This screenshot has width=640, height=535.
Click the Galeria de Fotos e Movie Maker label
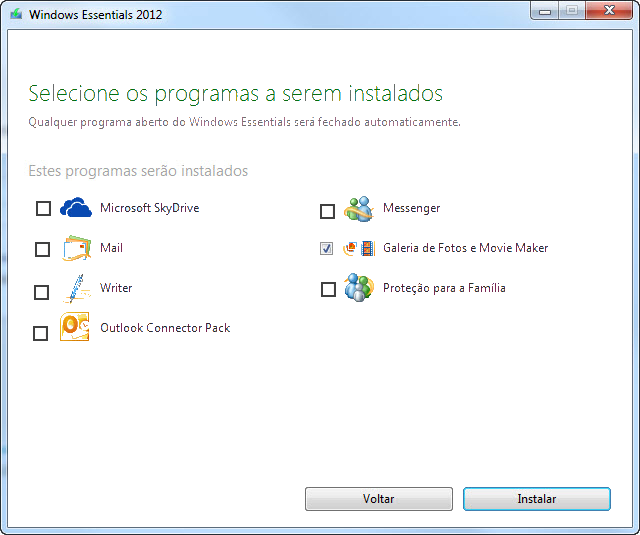[x=465, y=248]
